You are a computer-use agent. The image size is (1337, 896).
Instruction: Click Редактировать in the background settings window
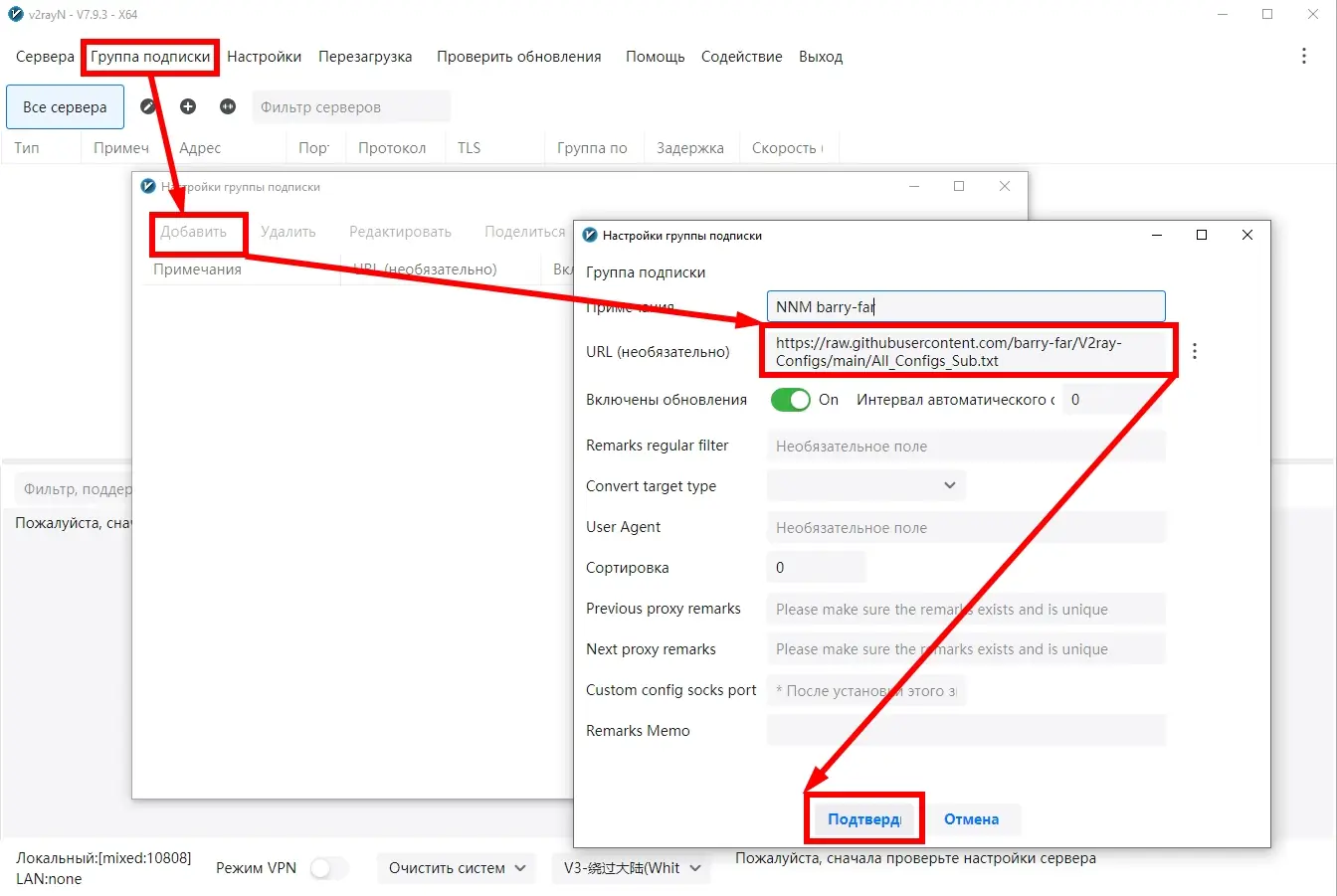(400, 232)
